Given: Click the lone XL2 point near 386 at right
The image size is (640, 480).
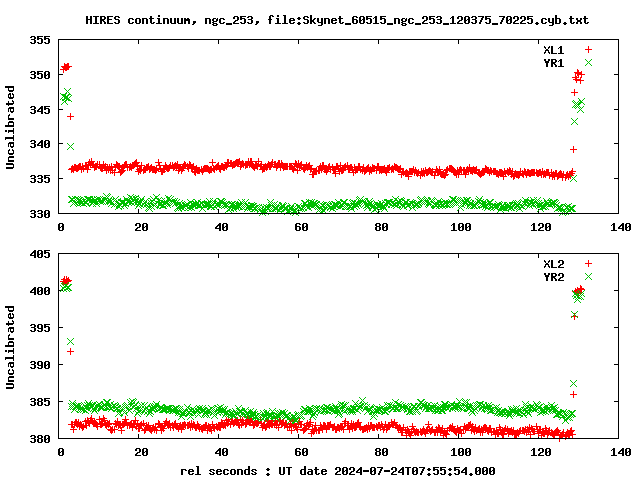Looking at the screenshot, I should click(573, 395).
